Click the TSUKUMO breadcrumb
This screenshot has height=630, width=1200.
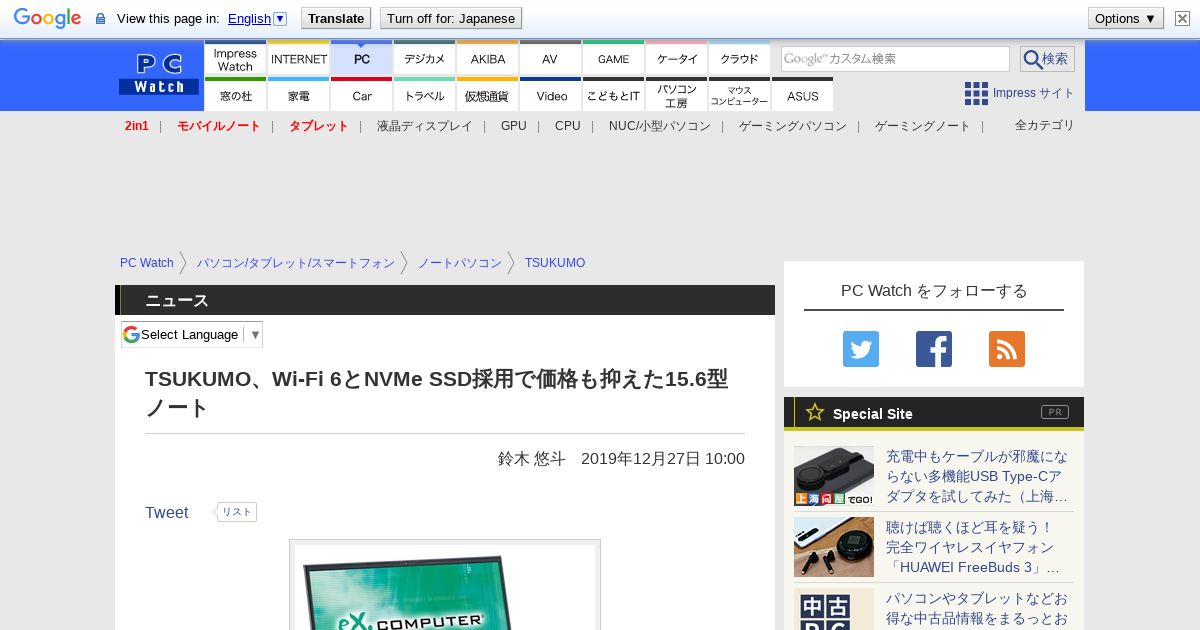(555, 263)
